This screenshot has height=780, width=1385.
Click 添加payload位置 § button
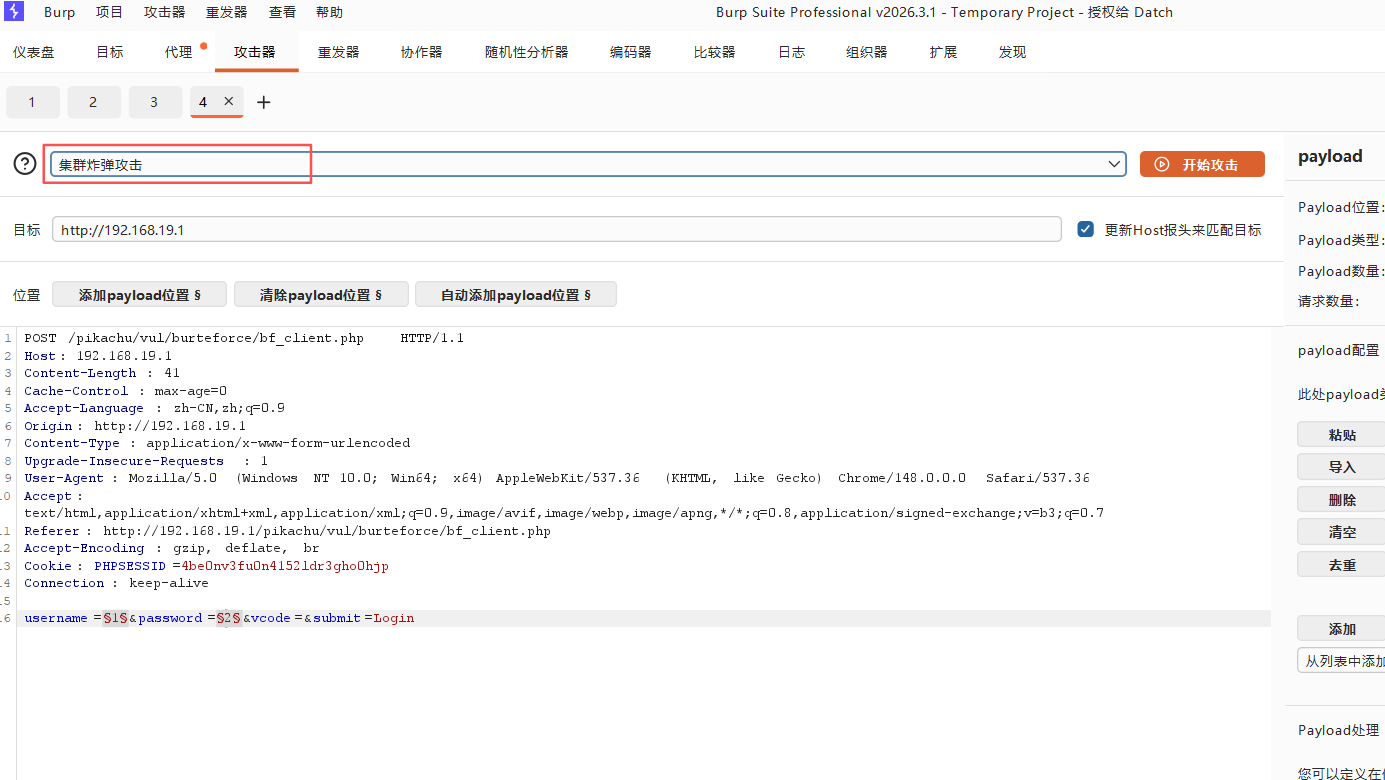139,294
